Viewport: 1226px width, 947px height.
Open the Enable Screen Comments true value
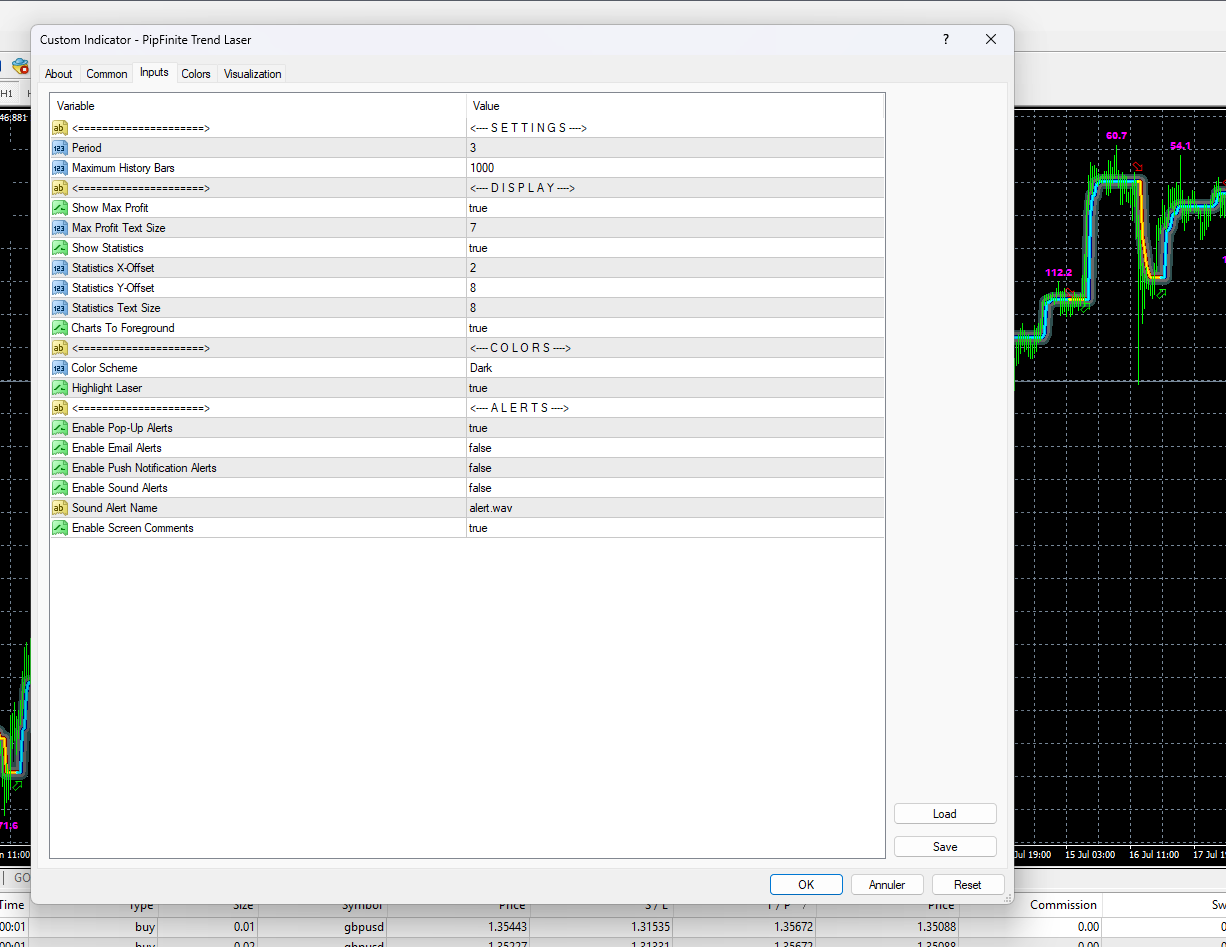(675, 528)
